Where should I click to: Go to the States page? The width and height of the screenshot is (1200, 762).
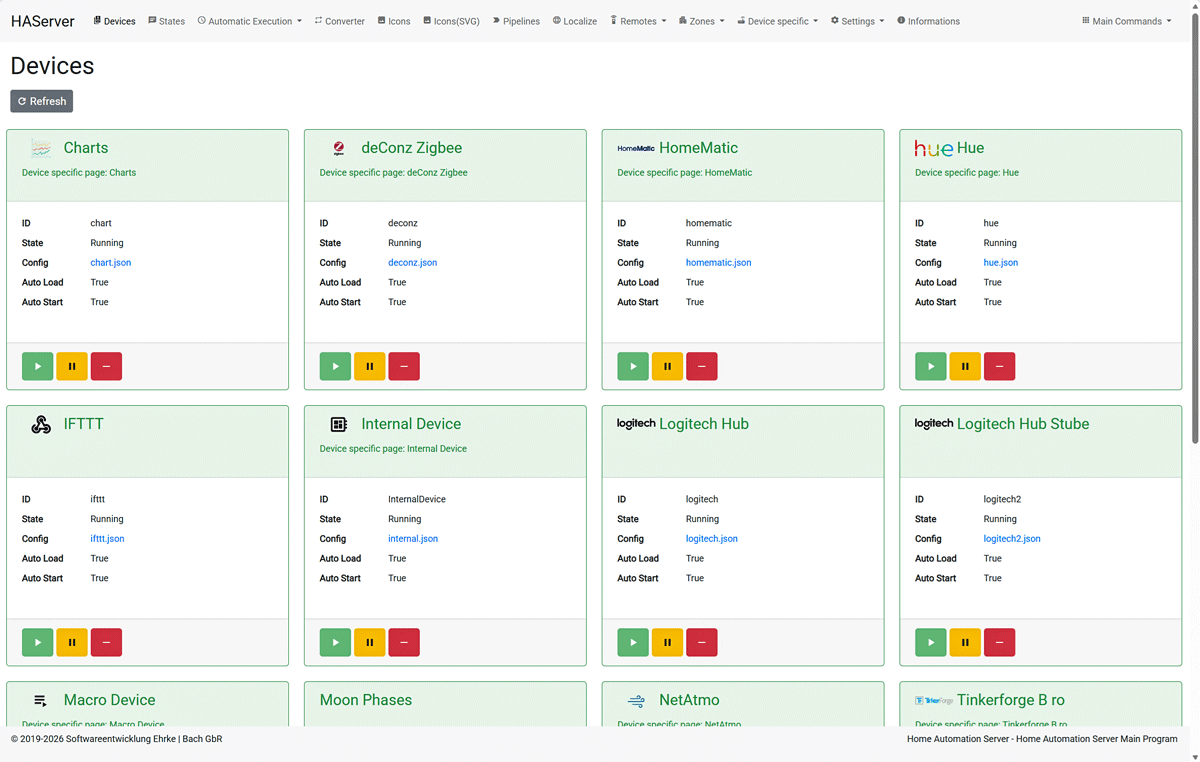(x=166, y=21)
